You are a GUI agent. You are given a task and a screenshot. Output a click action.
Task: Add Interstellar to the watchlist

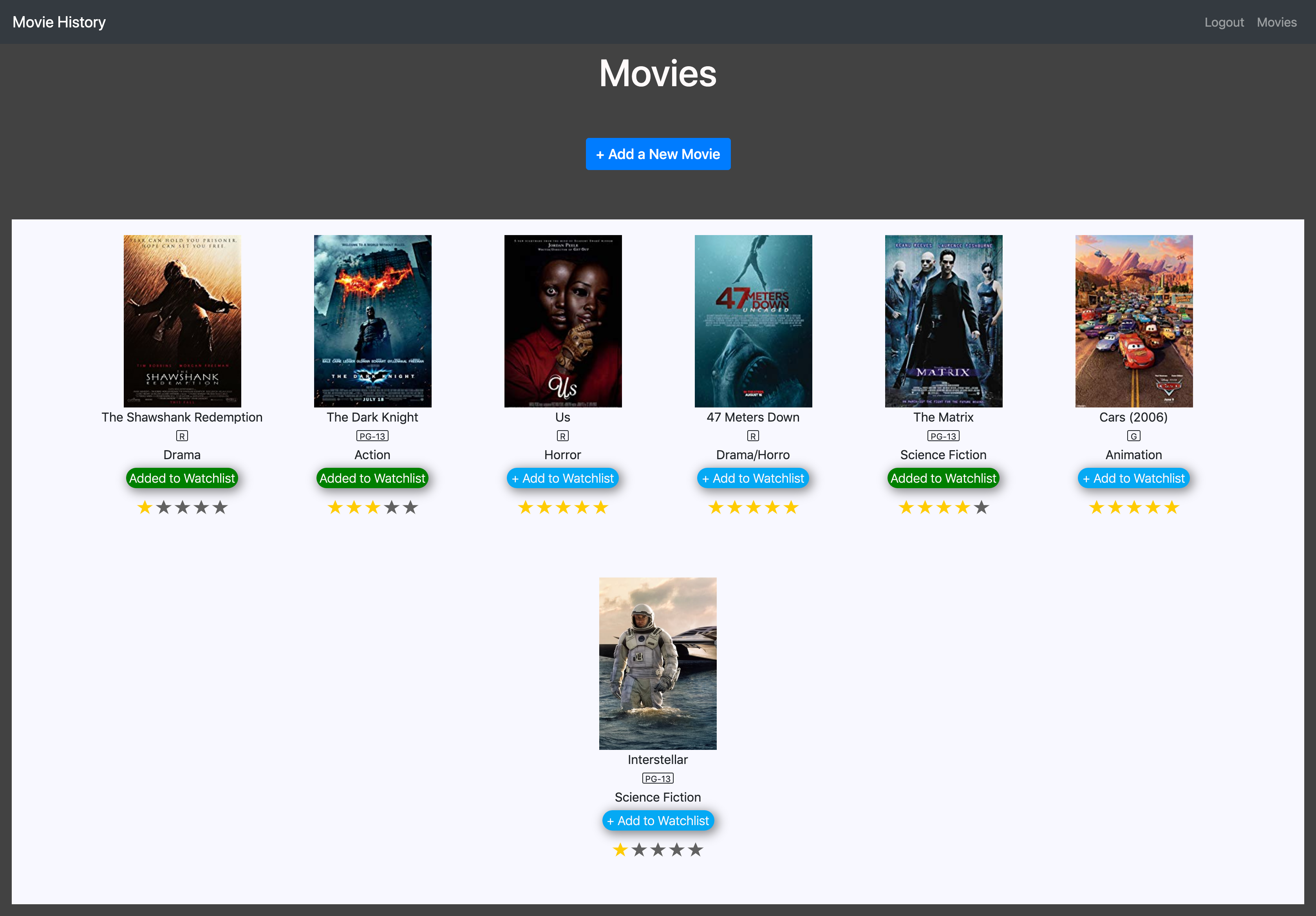(x=658, y=820)
